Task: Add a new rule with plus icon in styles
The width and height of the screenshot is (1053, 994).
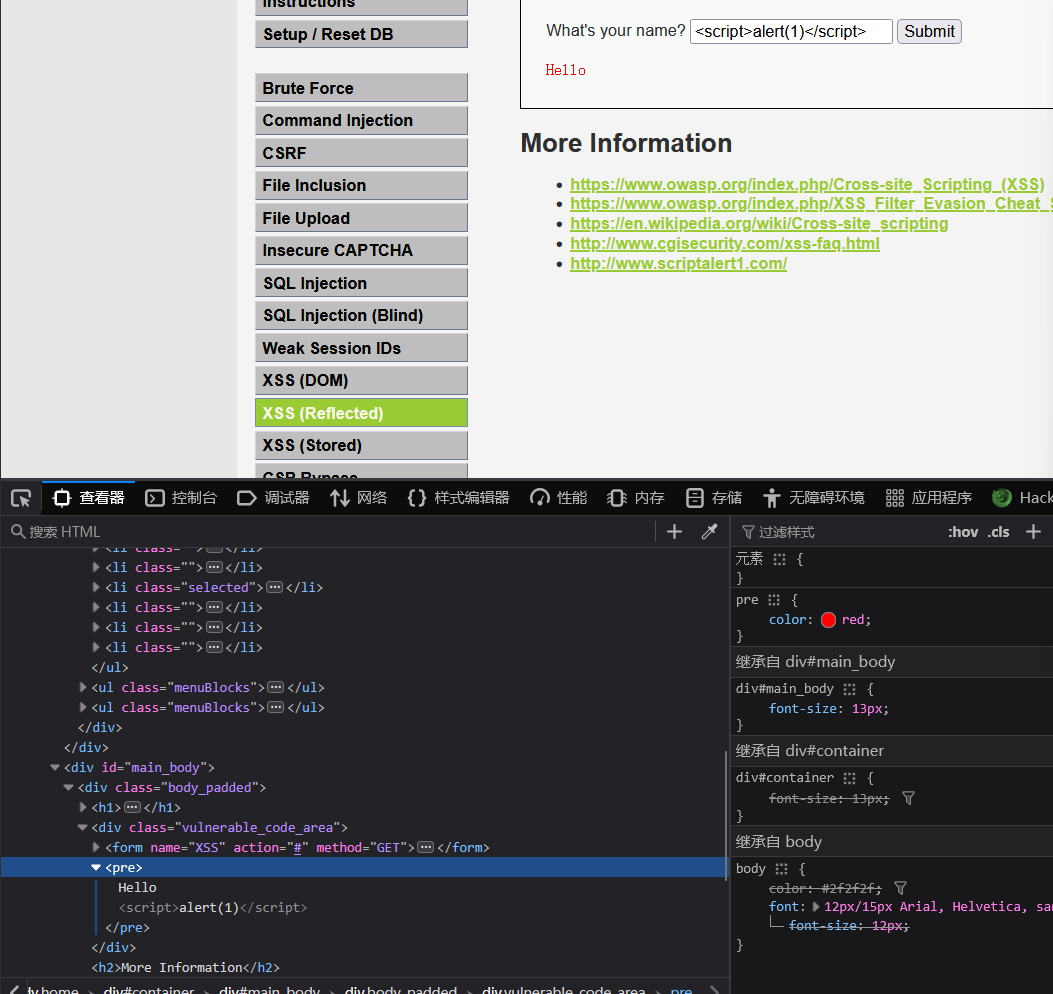Action: pos(1034,532)
